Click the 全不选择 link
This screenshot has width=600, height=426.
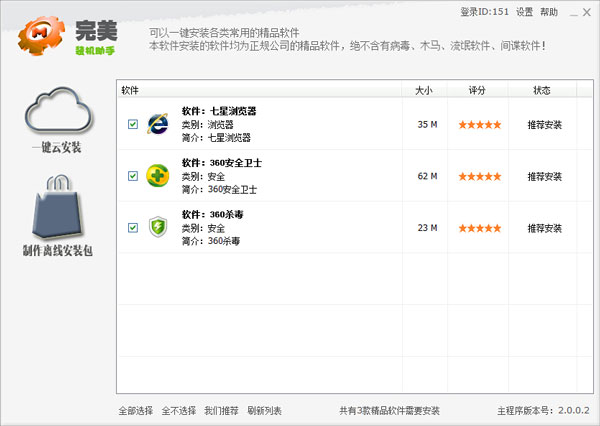click(x=179, y=410)
